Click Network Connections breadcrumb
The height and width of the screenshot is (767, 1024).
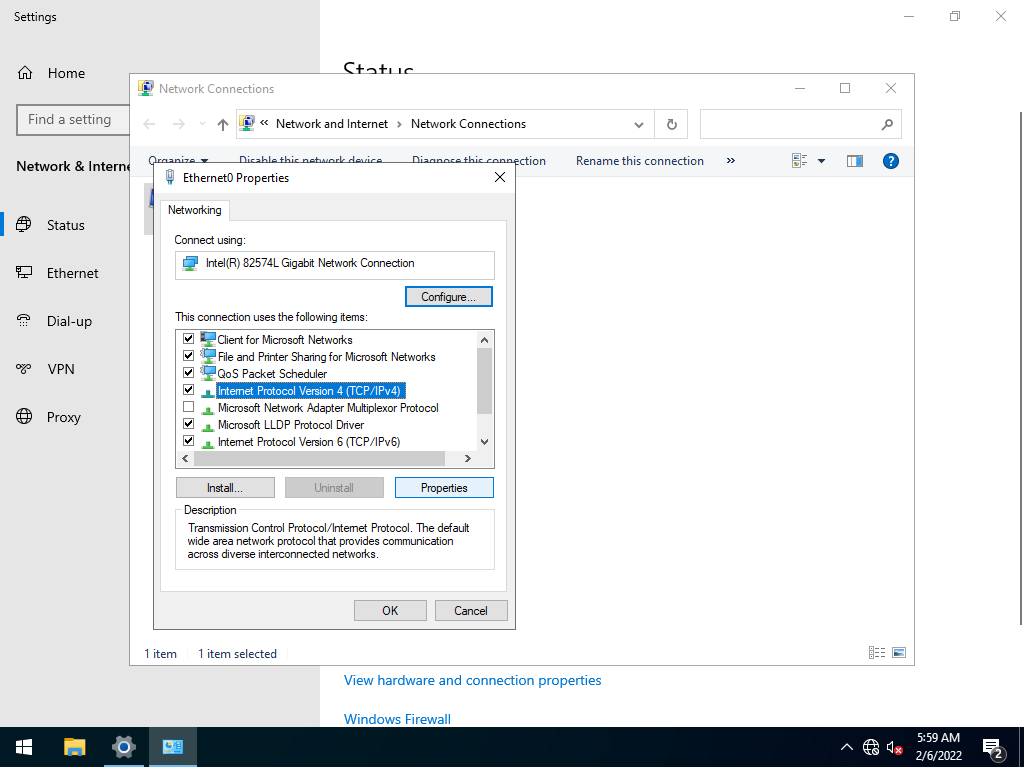pyautogui.click(x=468, y=124)
